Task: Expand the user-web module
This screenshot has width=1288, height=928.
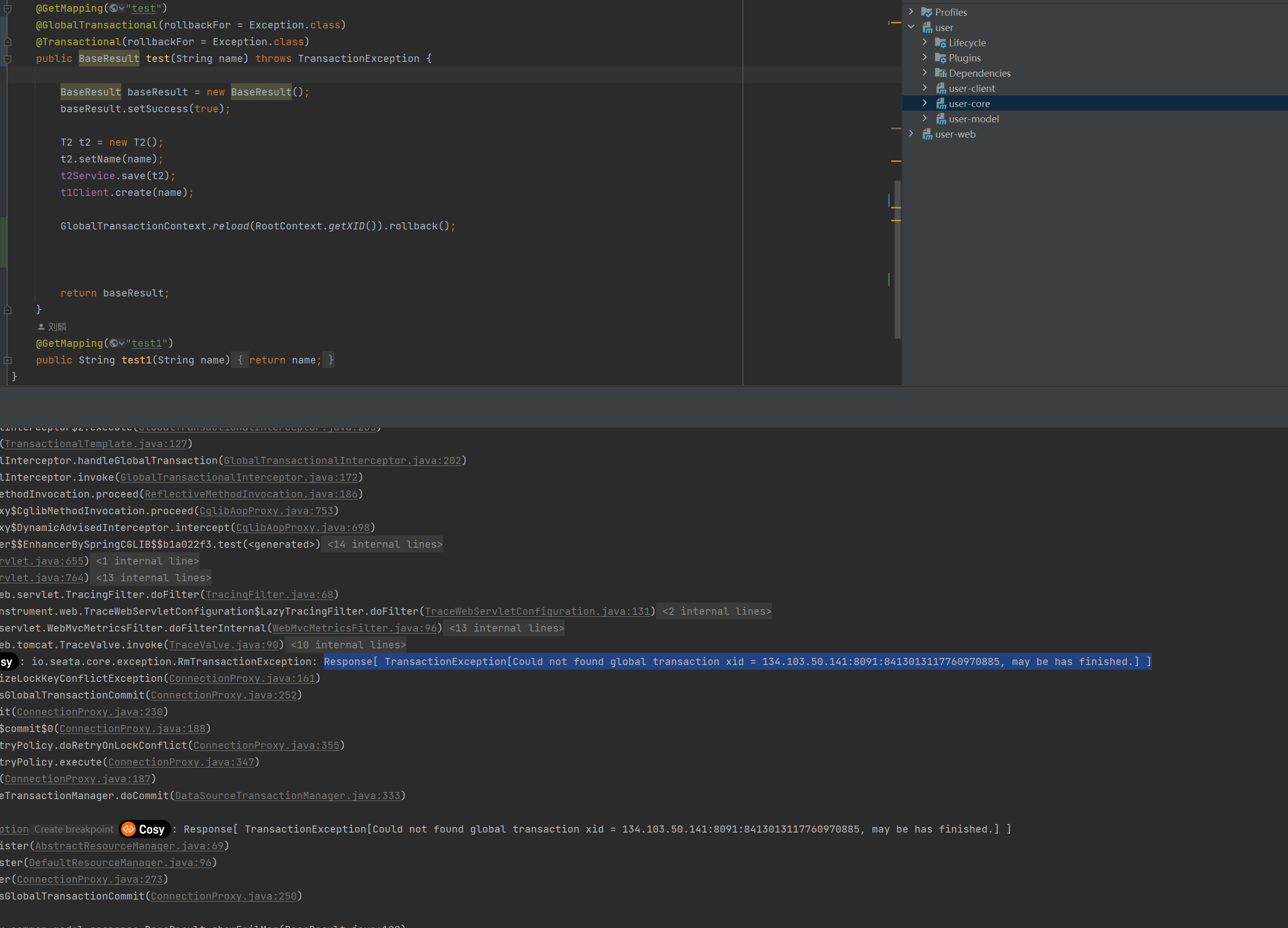Action: [911, 134]
